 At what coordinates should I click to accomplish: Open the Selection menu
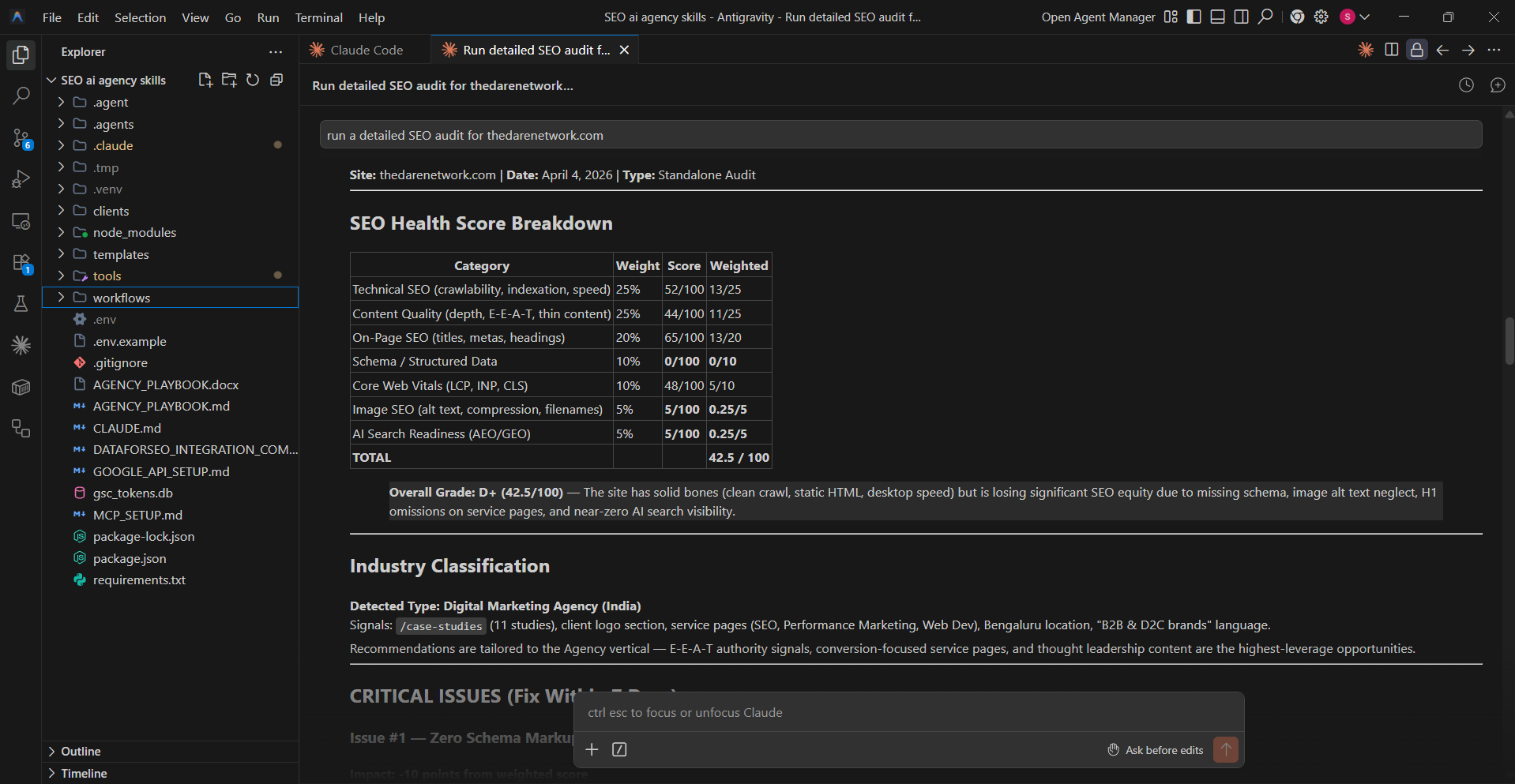[x=140, y=17]
